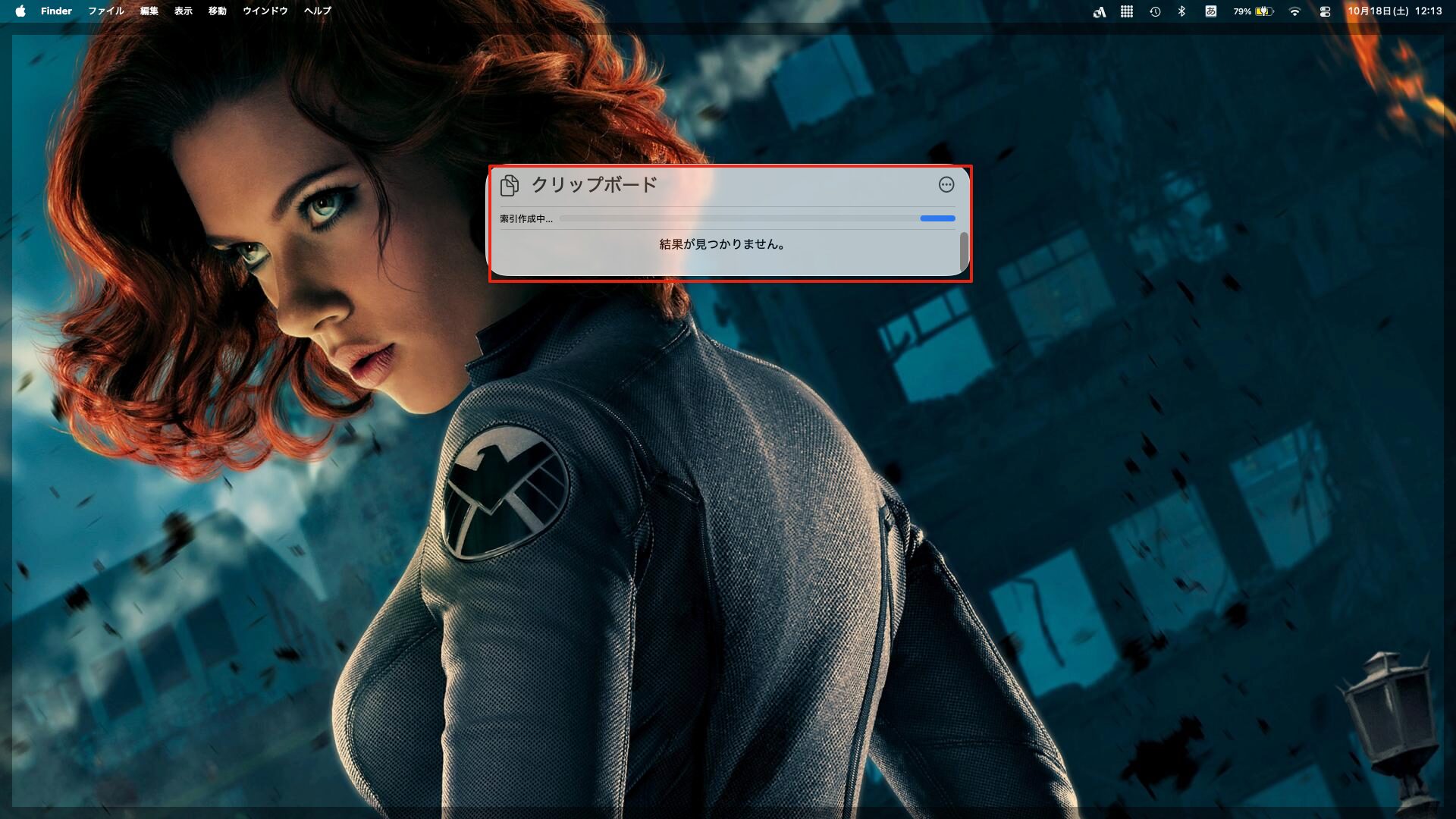The height and width of the screenshot is (819, 1456).
Task: Open the ヘルプ menu
Action: click(318, 11)
